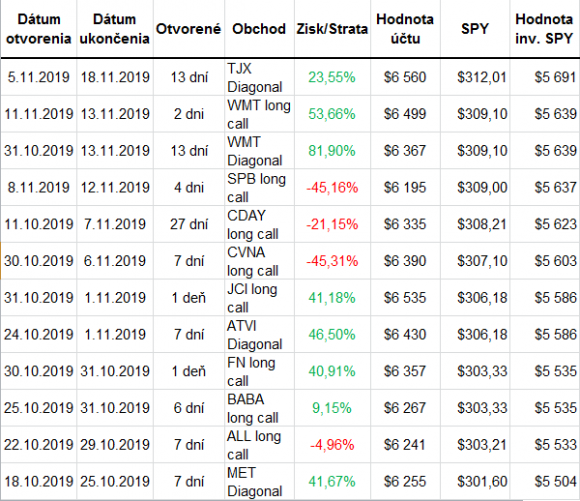This screenshot has height=501, width=580.
Task: Select the SPY investment value $5 691
Action: [555, 77]
